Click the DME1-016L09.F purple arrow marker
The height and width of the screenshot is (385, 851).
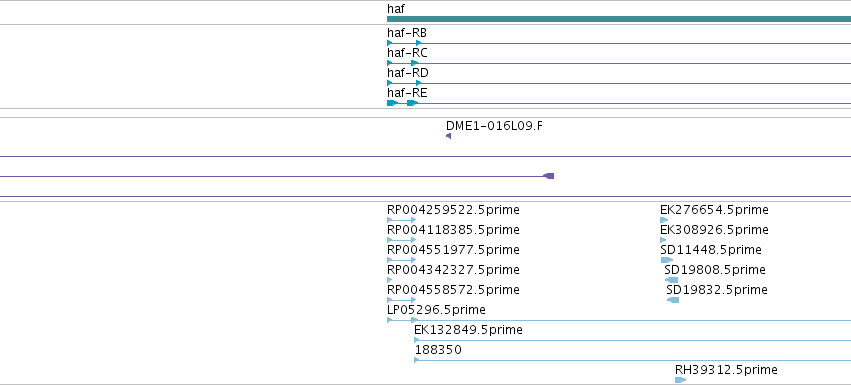click(448, 136)
